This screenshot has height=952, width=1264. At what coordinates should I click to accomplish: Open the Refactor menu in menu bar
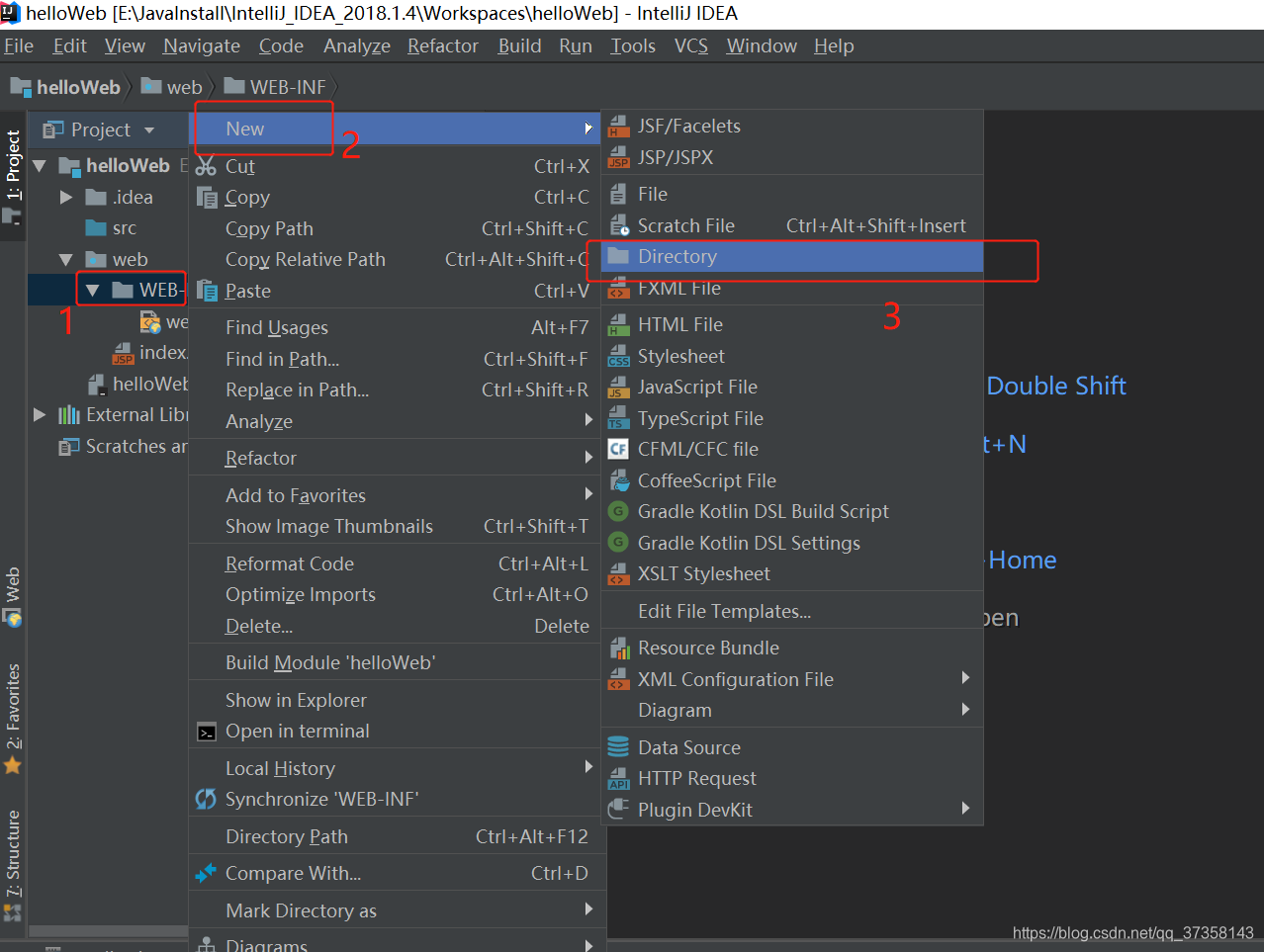tap(443, 45)
